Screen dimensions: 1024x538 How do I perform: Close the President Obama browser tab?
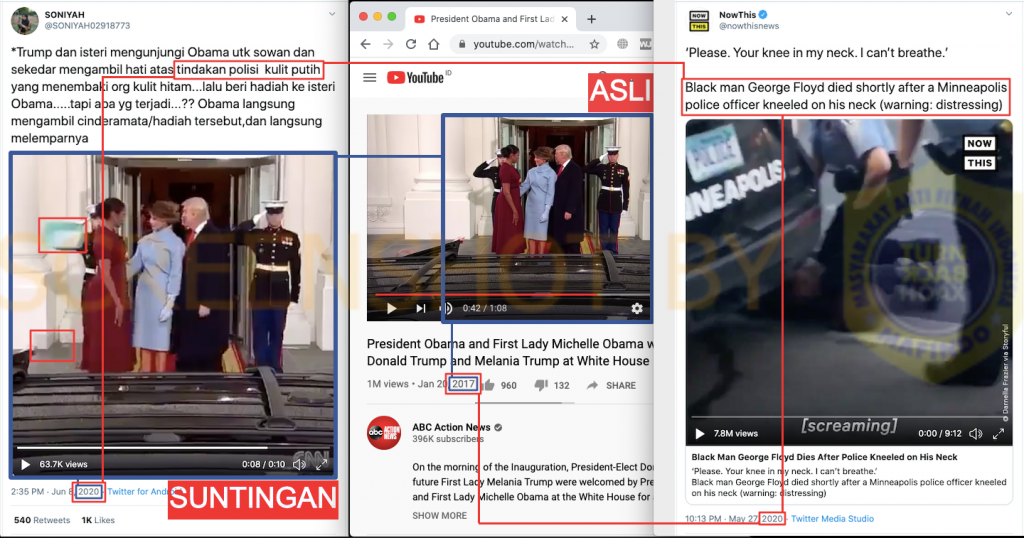point(564,19)
